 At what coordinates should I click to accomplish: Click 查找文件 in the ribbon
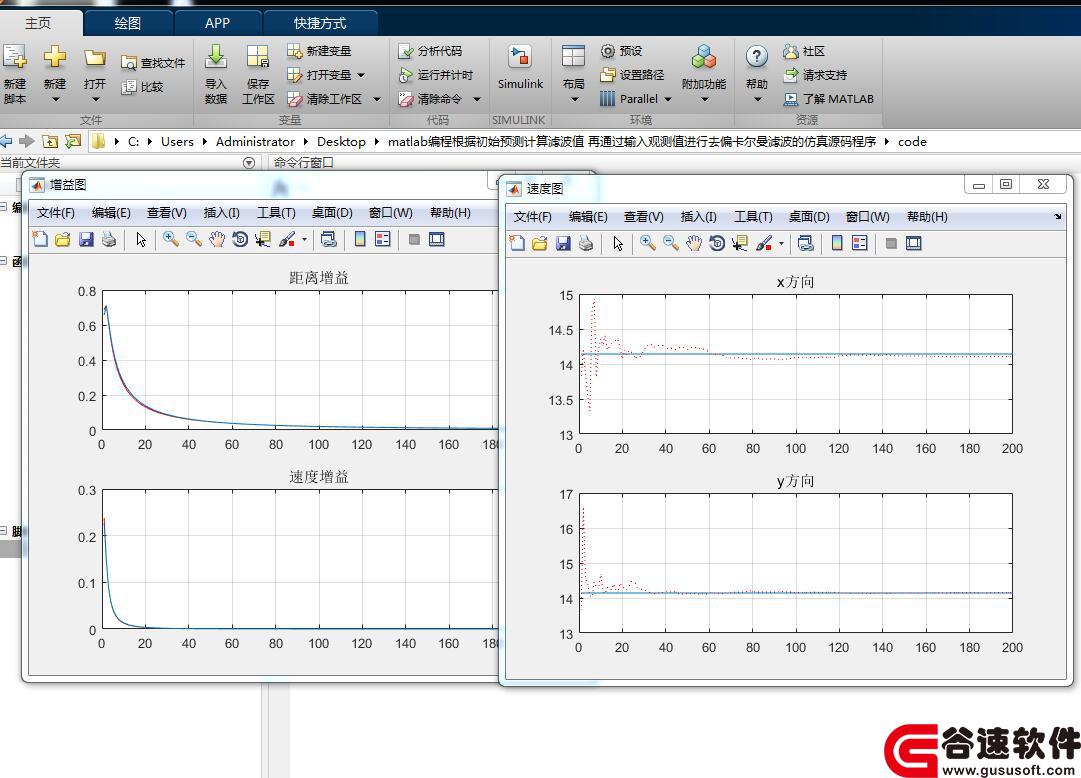[152, 63]
